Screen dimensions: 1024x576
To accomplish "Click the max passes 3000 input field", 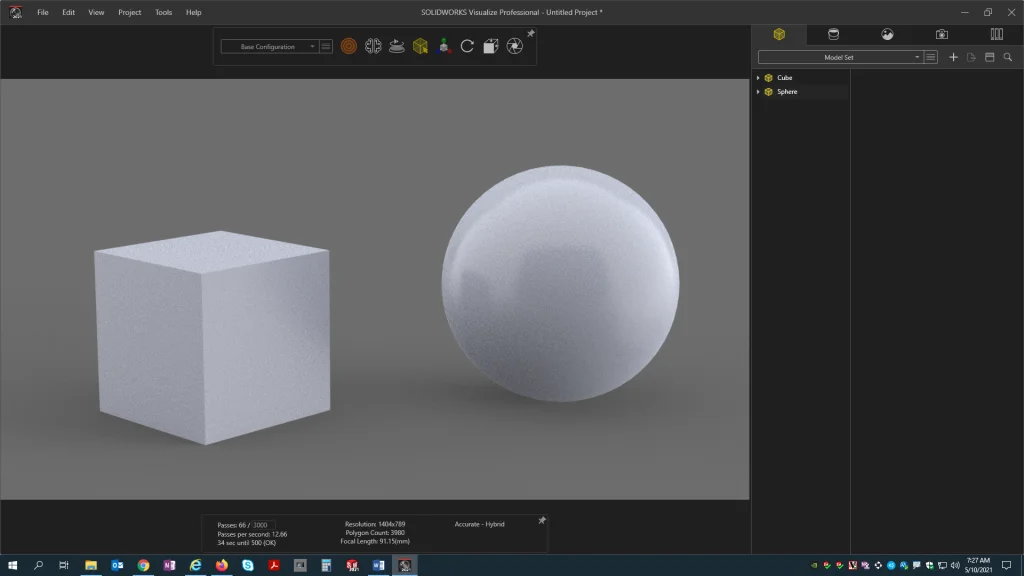I will 262,525.
